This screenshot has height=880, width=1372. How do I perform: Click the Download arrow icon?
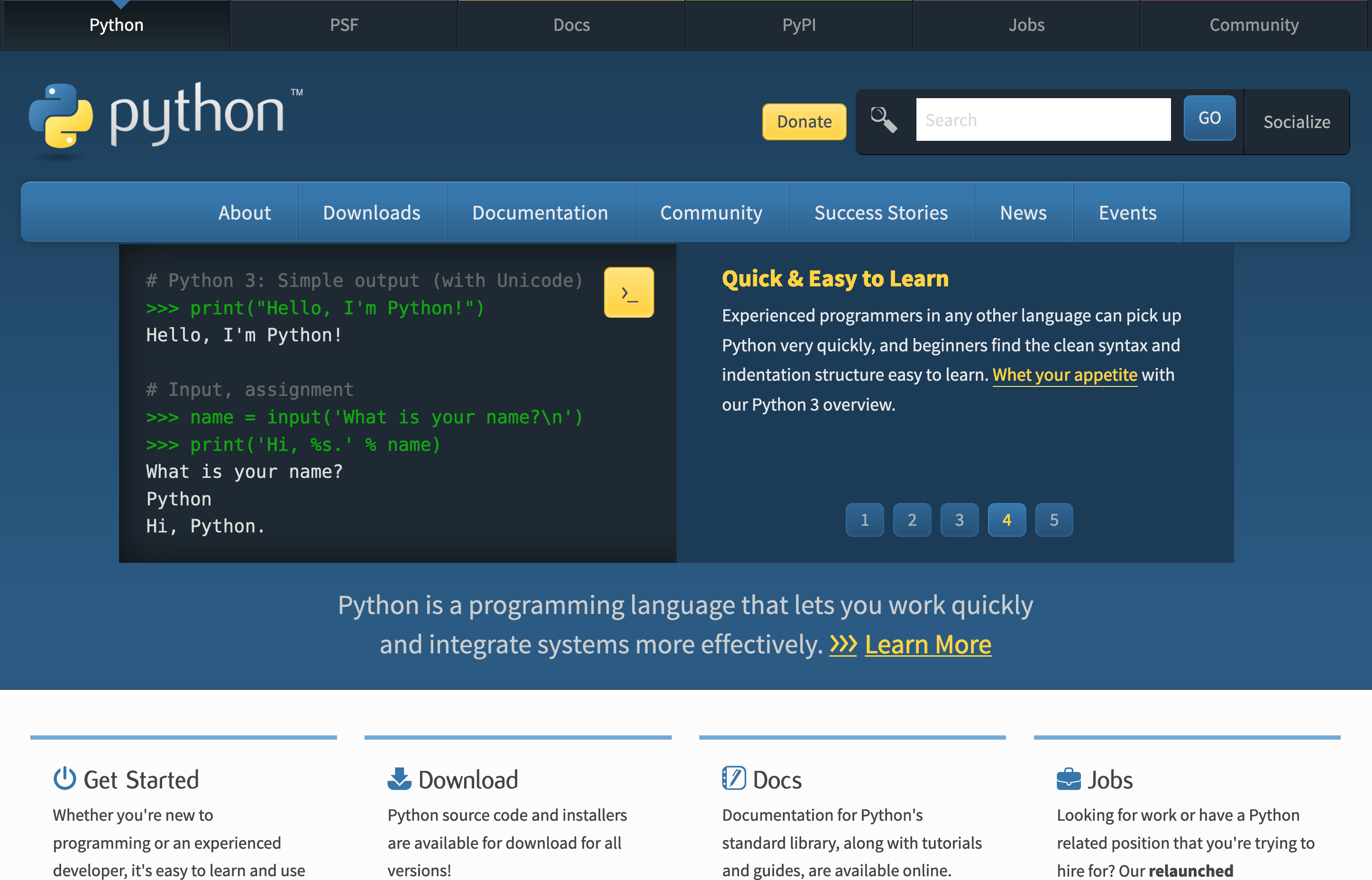[x=399, y=779]
